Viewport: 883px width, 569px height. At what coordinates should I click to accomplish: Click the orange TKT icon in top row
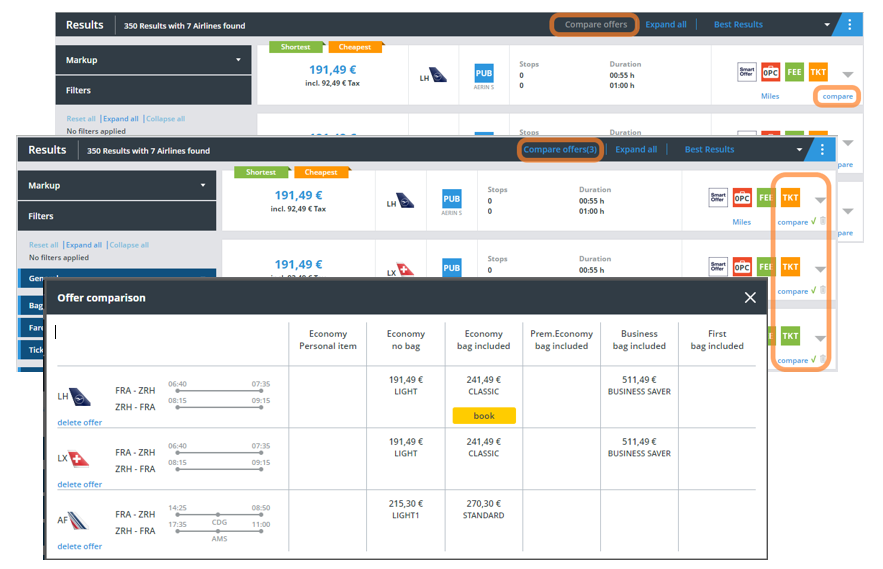818,72
